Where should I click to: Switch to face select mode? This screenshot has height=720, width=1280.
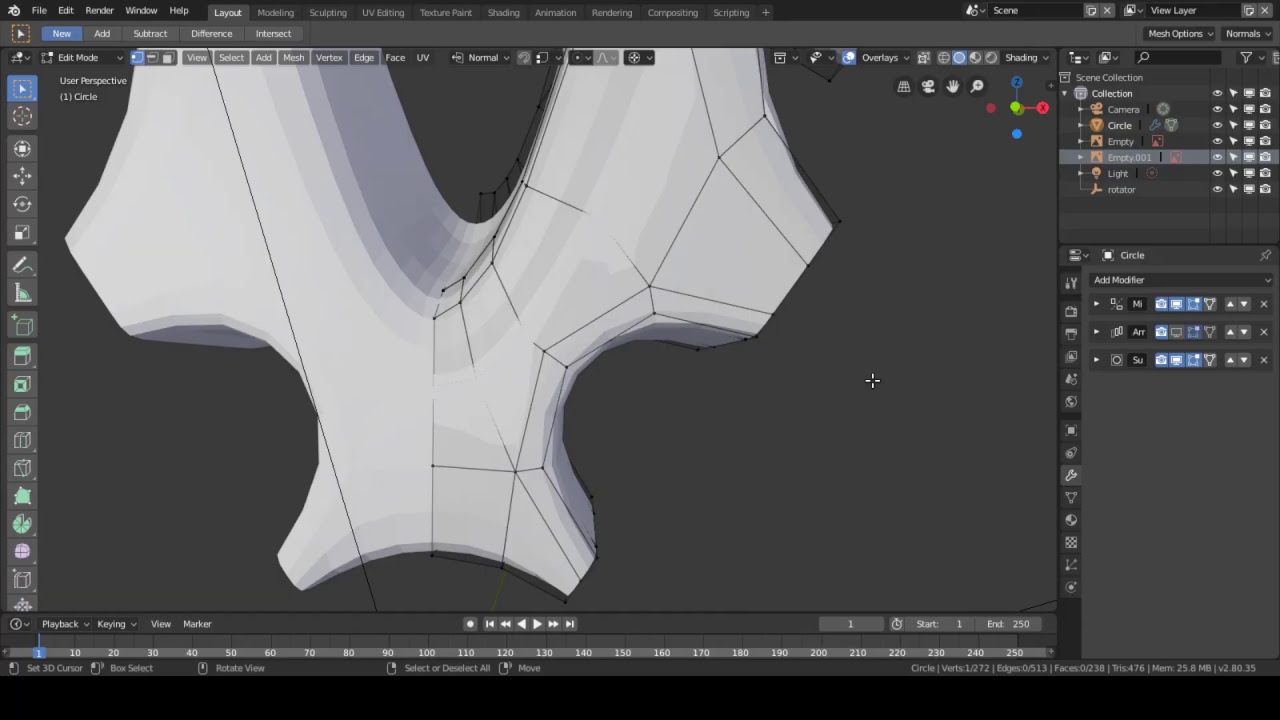tap(167, 58)
